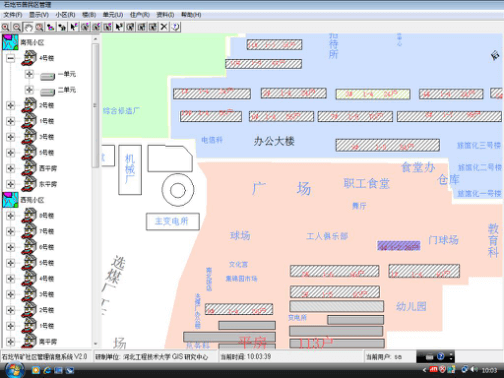Expand the 一单元 tree node

pos(29,74)
